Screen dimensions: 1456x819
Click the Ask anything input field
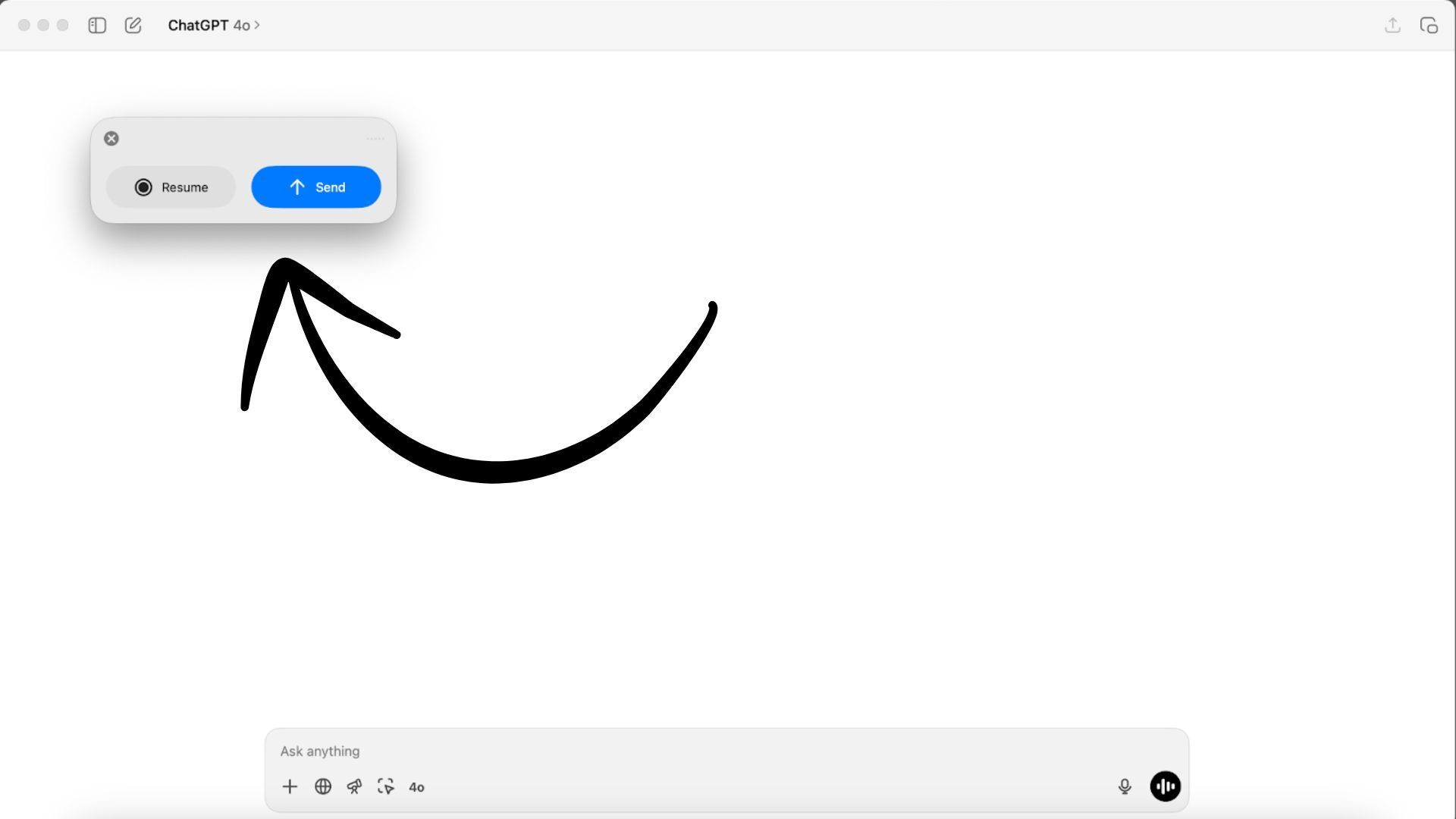point(726,752)
